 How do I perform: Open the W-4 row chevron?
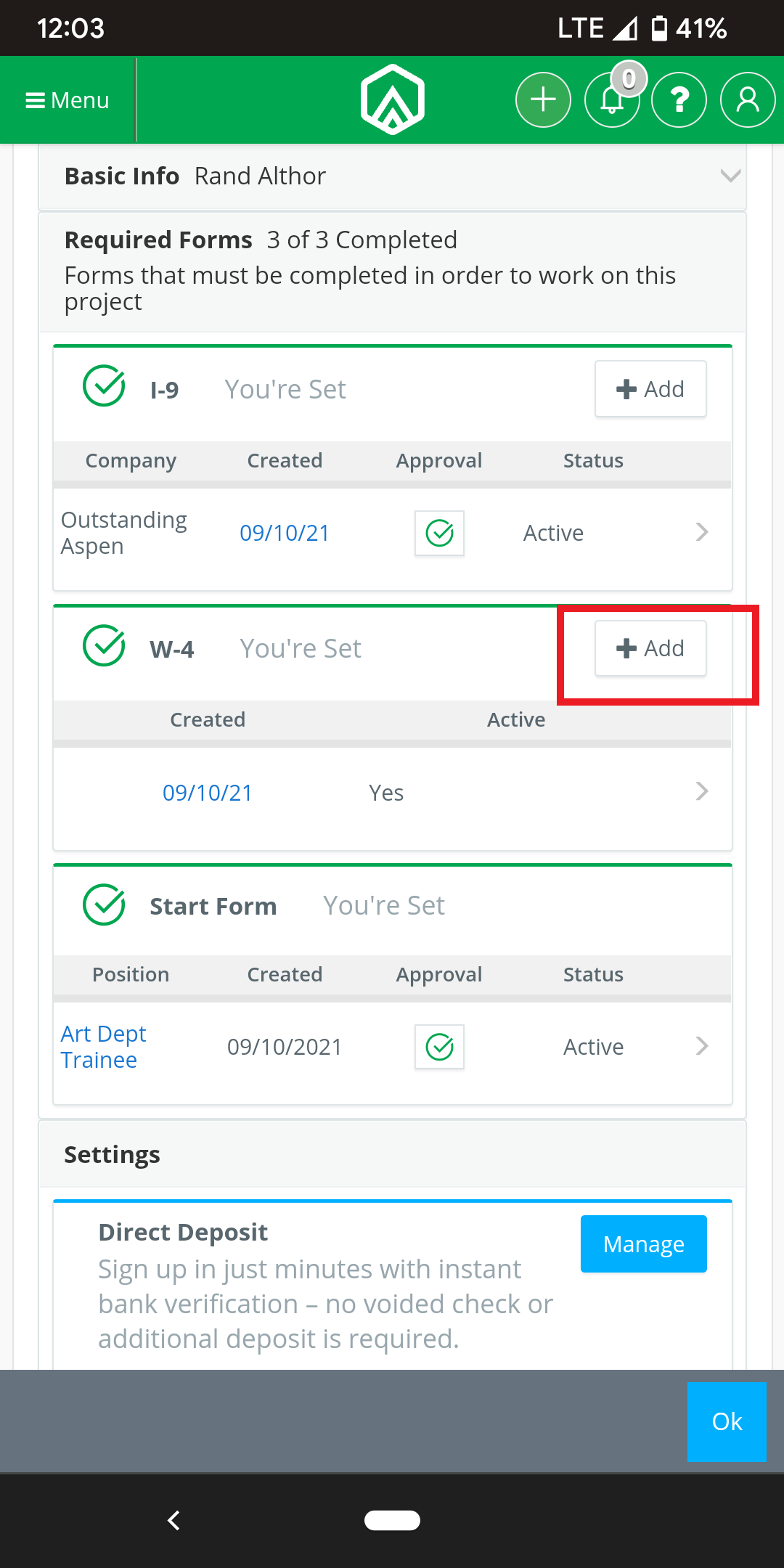[702, 791]
